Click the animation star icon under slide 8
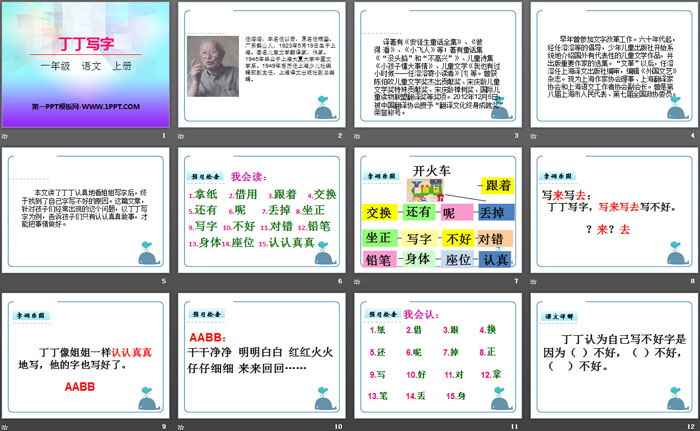This screenshot has width=700, height=431. [x=533, y=281]
